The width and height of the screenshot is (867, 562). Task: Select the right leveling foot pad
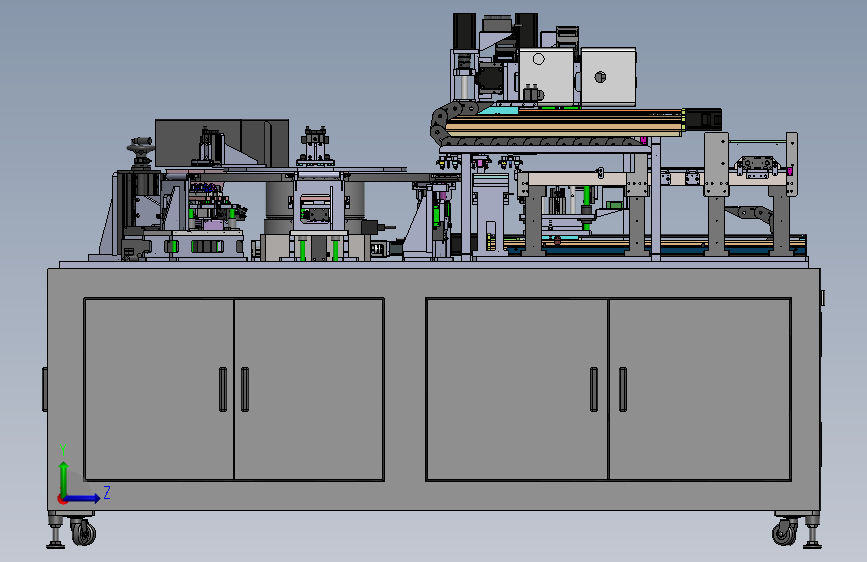pyautogui.click(x=812, y=545)
